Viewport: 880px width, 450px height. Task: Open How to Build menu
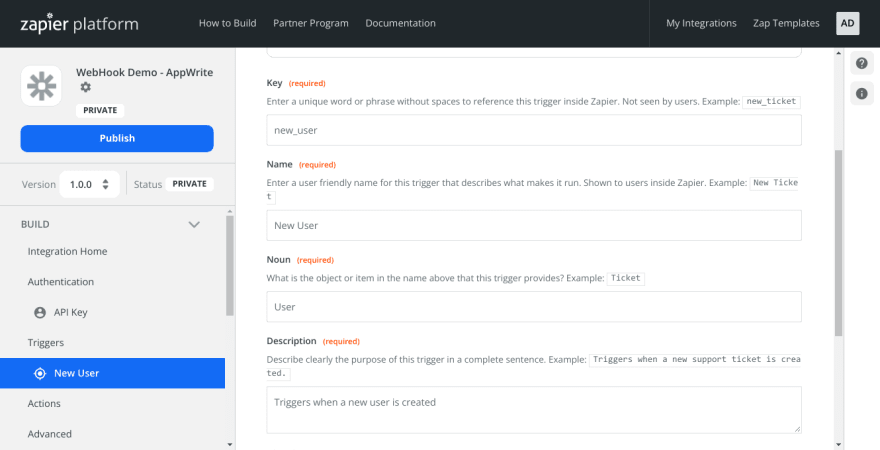[227, 23]
